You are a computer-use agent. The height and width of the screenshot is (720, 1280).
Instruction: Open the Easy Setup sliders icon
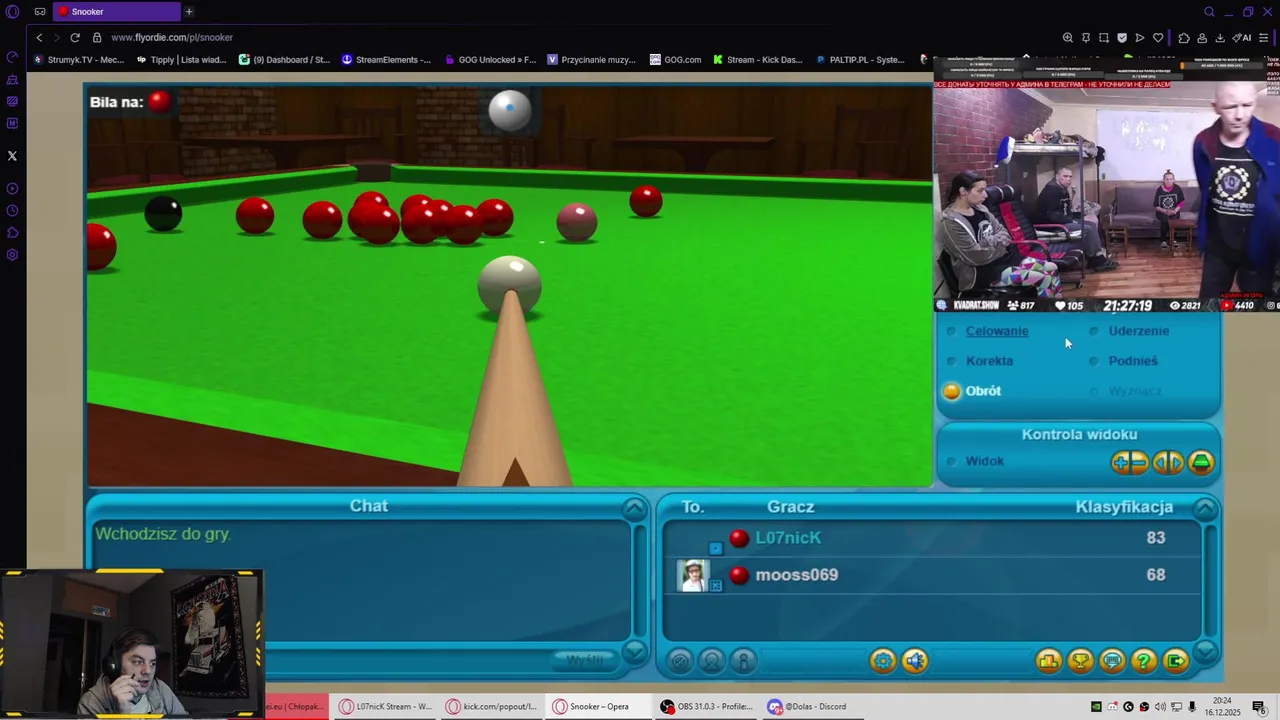tap(1264, 38)
